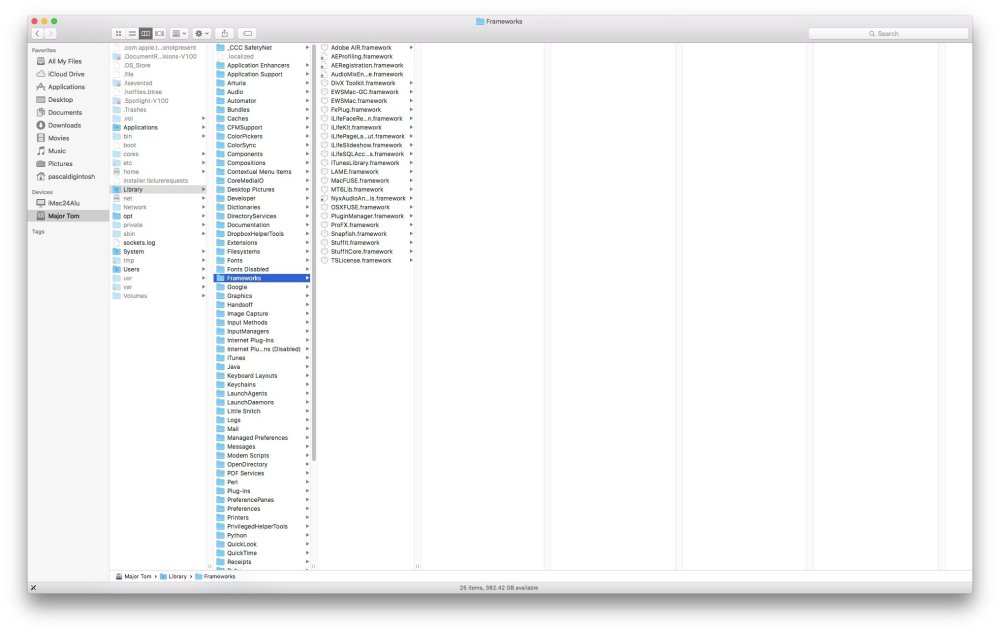Click the second column's vertical scrollbar

pyautogui.click(x=314, y=252)
